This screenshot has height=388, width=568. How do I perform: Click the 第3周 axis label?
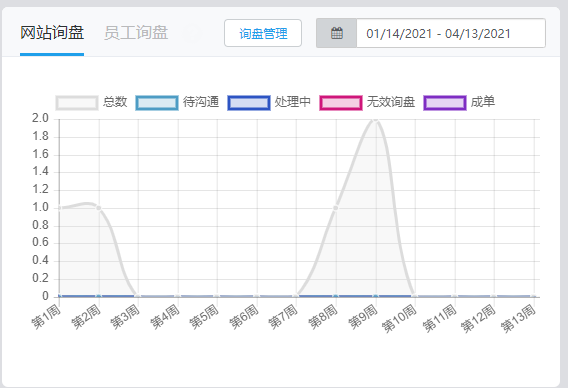click(x=125, y=317)
